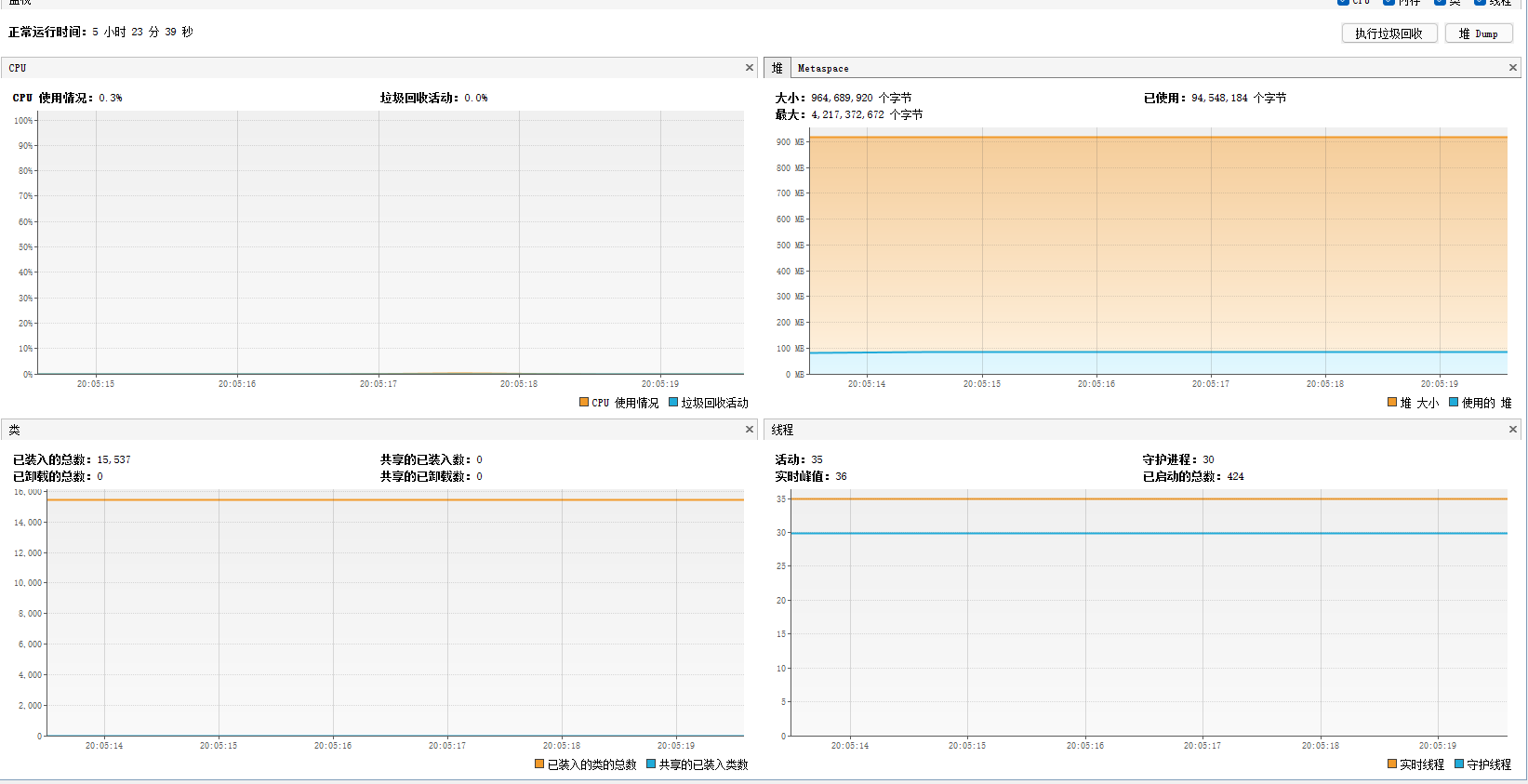The width and height of the screenshot is (1528, 784).
Task: Click the 执行垃圾回收 button
Action: click(1388, 33)
